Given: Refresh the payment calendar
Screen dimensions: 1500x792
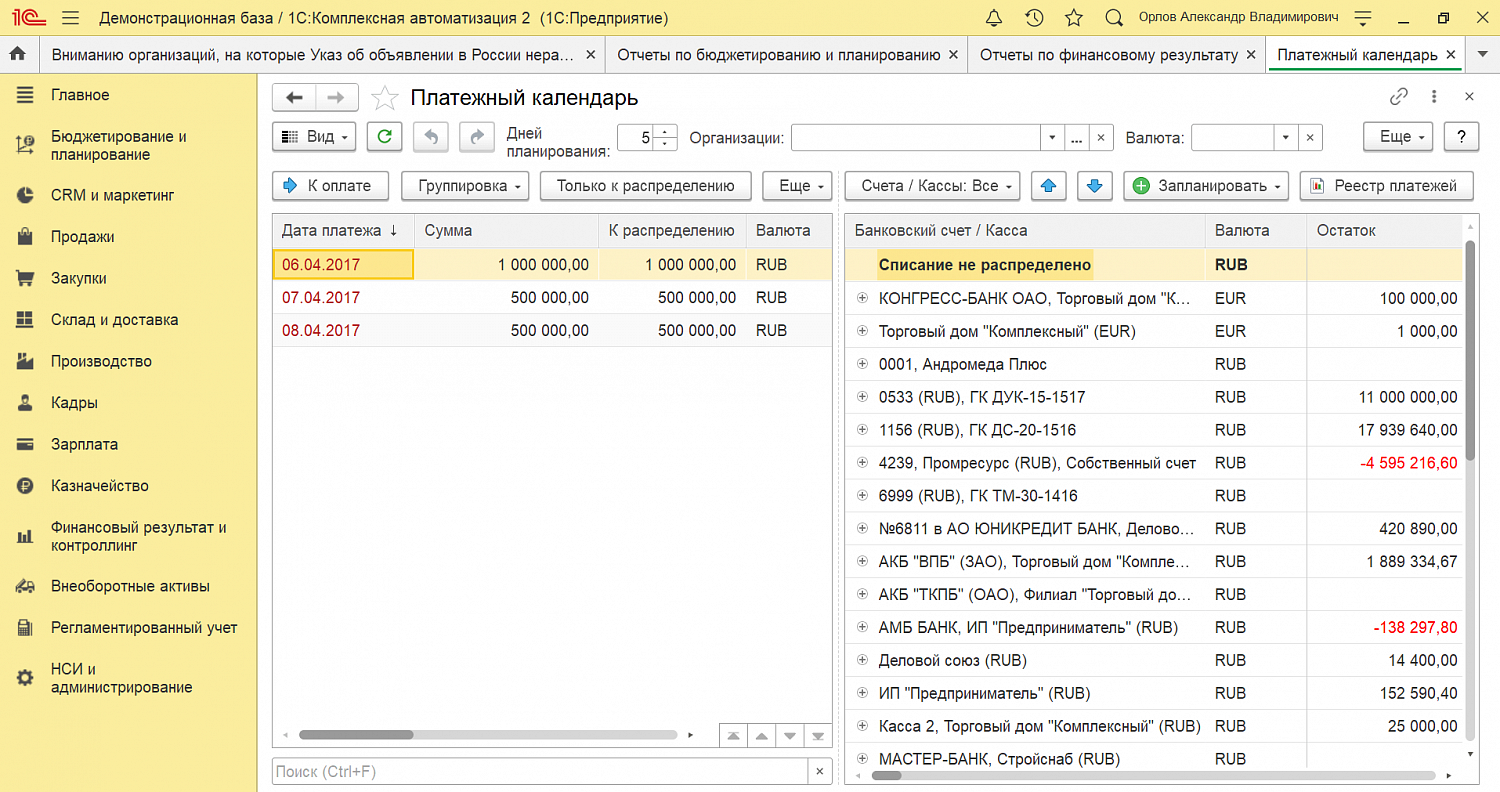Looking at the screenshot, I should tap(385, 137).
